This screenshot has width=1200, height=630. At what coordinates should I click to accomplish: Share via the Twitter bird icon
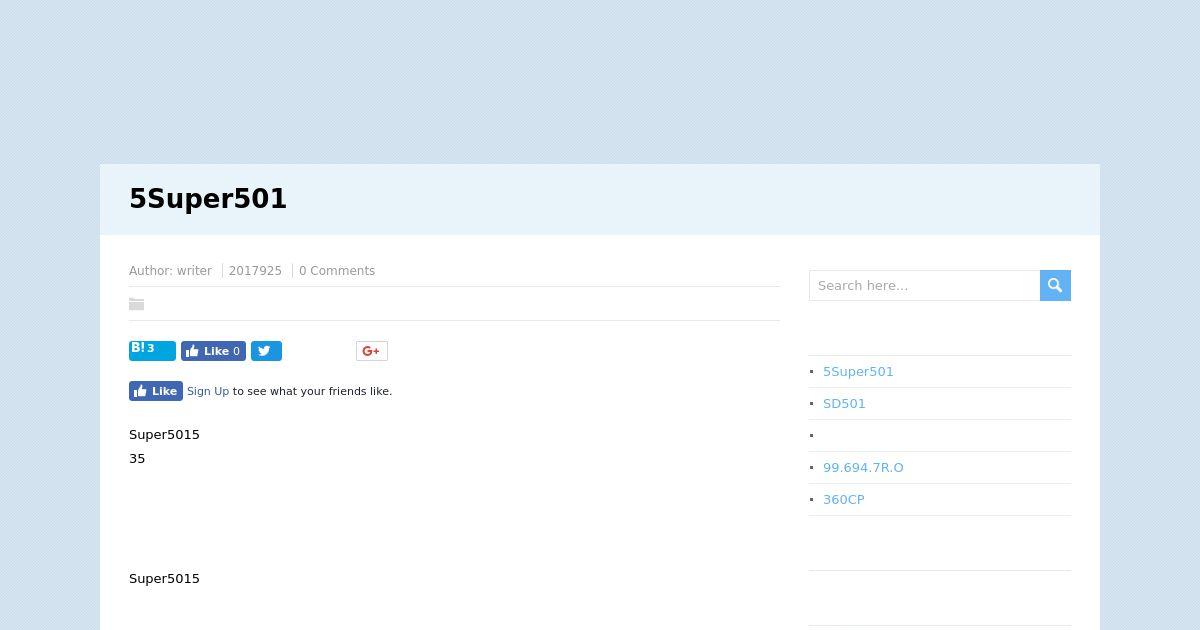(x=266, y=351)
